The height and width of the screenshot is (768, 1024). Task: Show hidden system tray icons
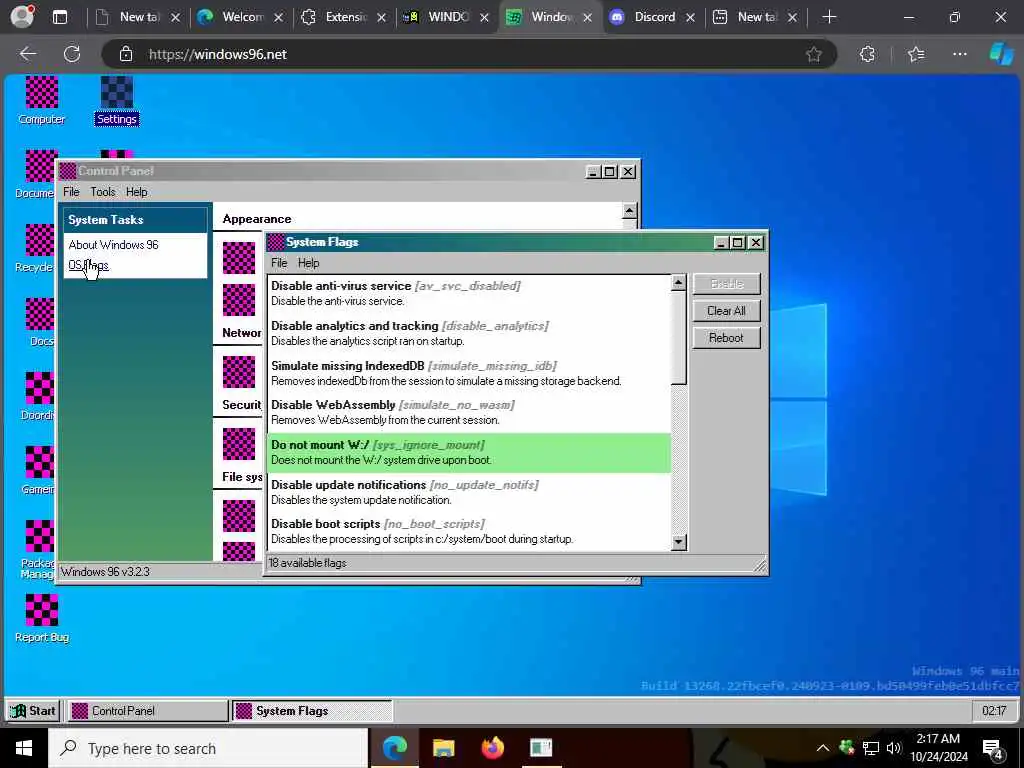(823, 748)
